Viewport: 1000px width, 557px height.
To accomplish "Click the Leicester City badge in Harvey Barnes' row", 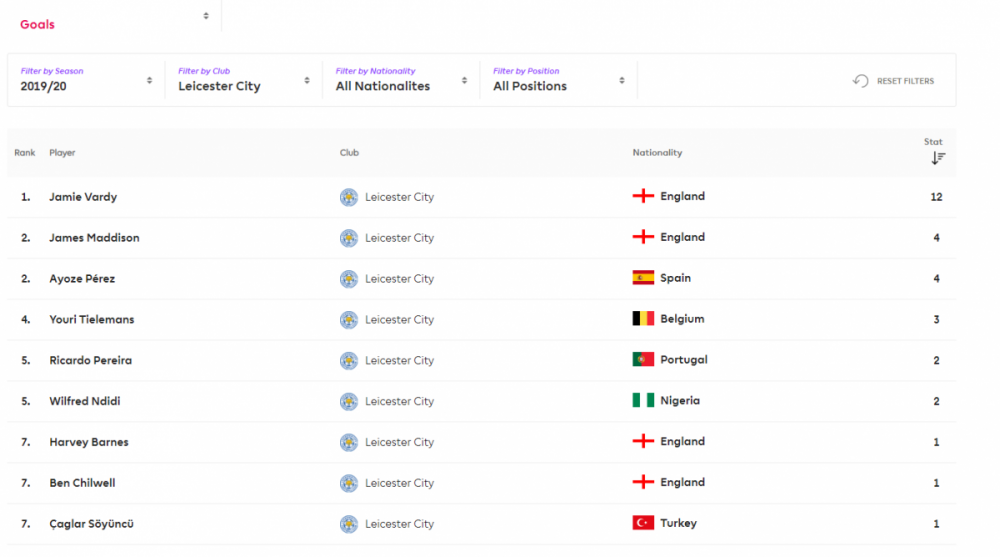I will pyautogui.click(x=349, y=442).
